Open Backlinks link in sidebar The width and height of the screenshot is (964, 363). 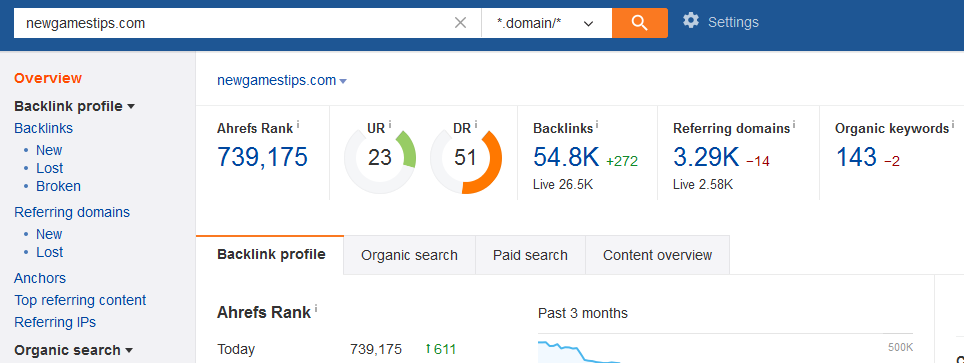(44, 128)
